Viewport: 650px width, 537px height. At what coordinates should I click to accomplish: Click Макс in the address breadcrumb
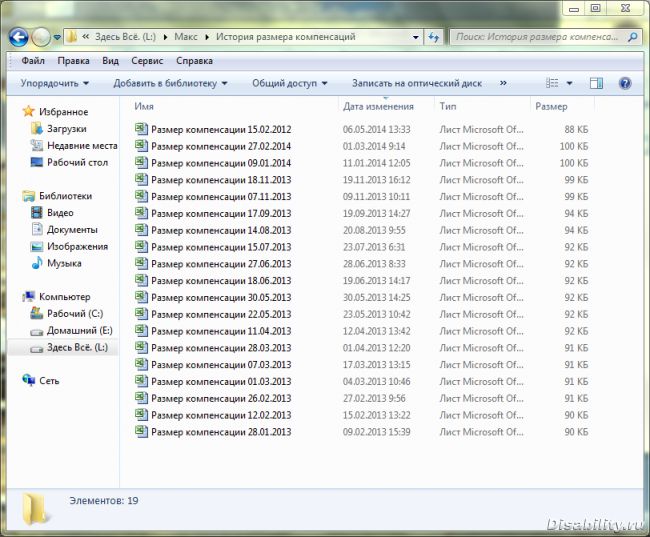[x=186, y=37]
